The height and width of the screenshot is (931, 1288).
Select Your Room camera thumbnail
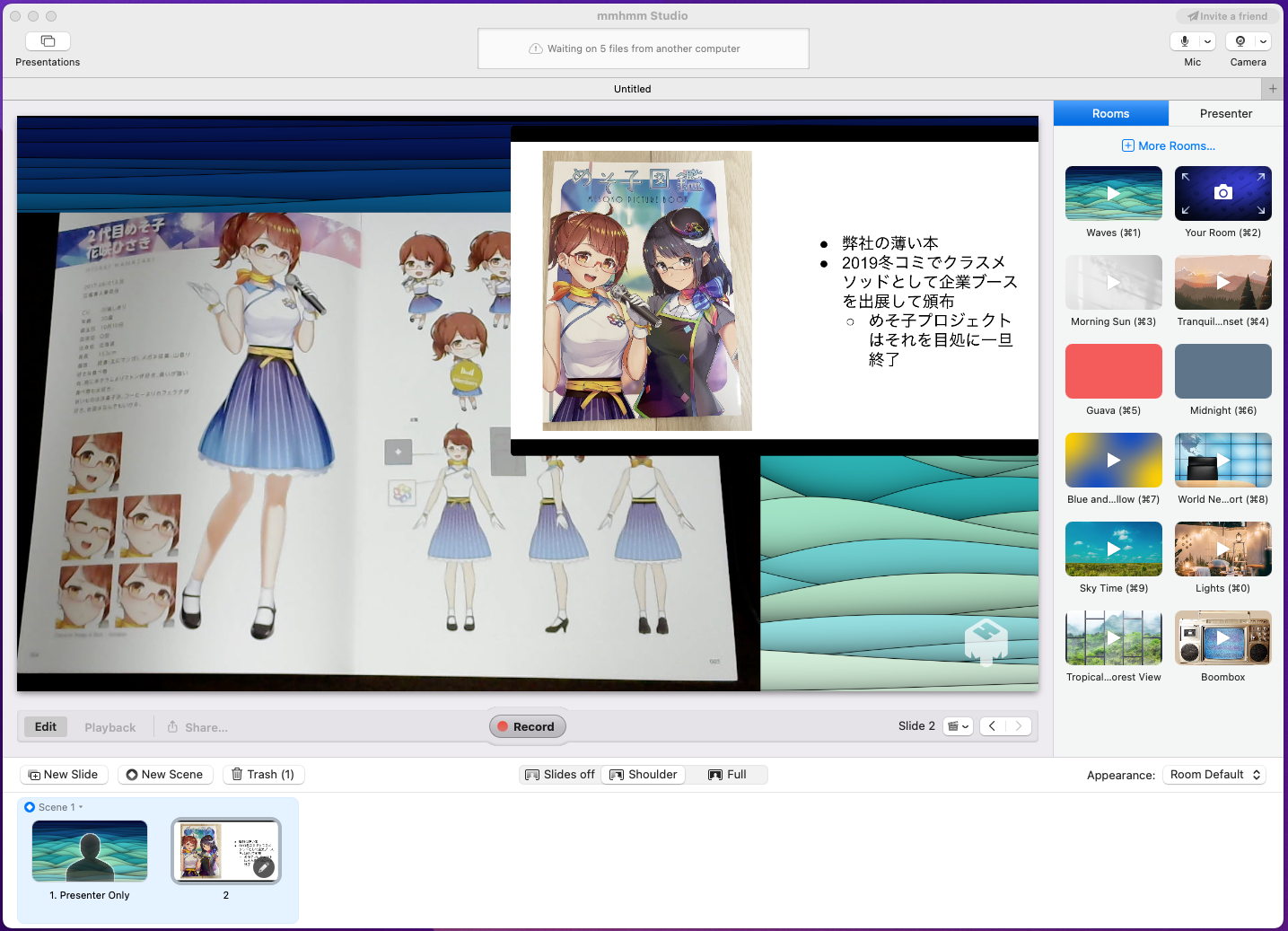(x=1223, y=193)
